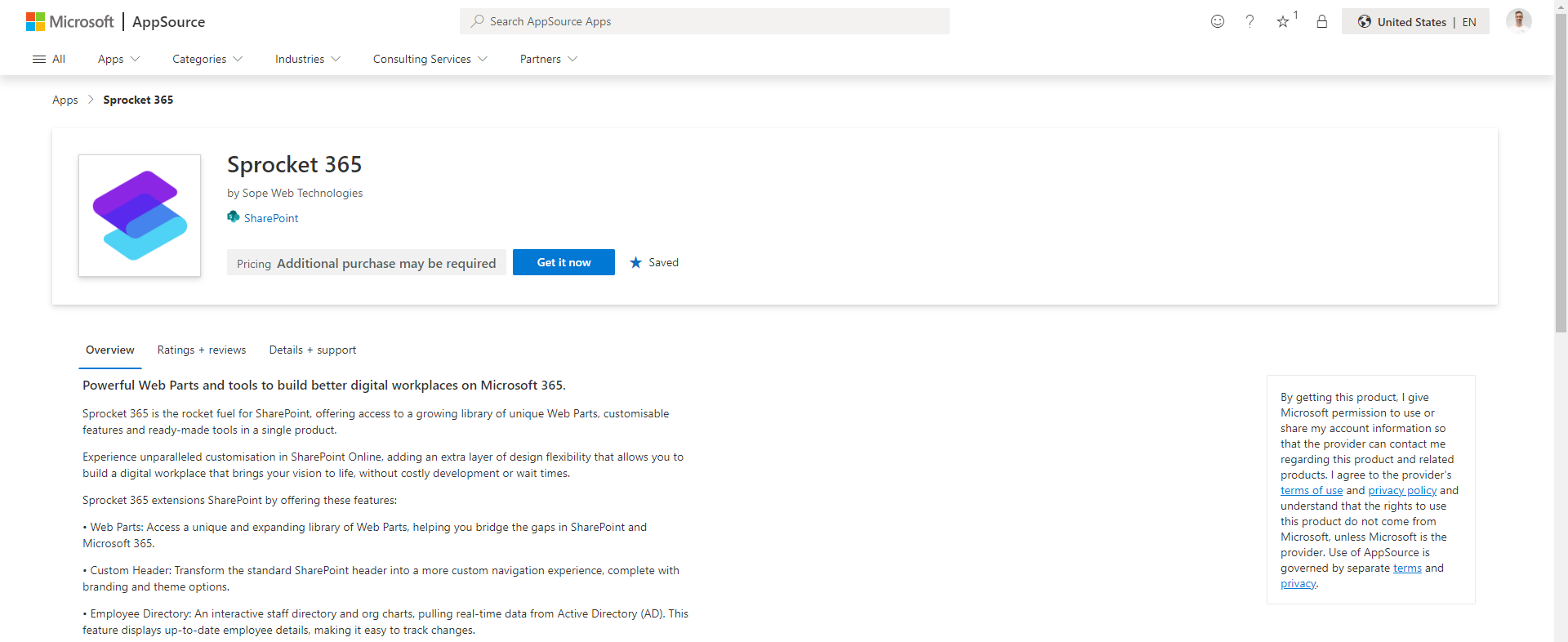
Task: Open the help question mark icon
Action: pos(1249,21)
